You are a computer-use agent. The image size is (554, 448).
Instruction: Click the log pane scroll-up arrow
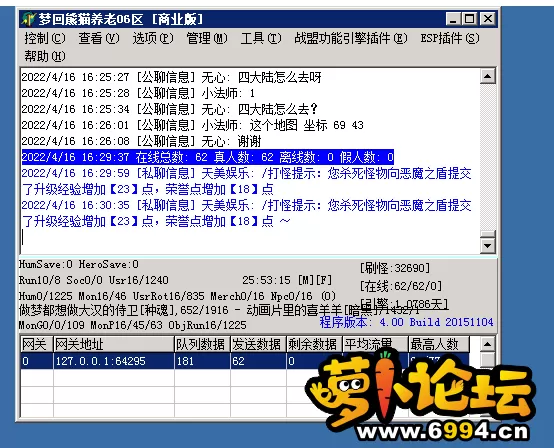pyautogui.click(x=488, y=76)
